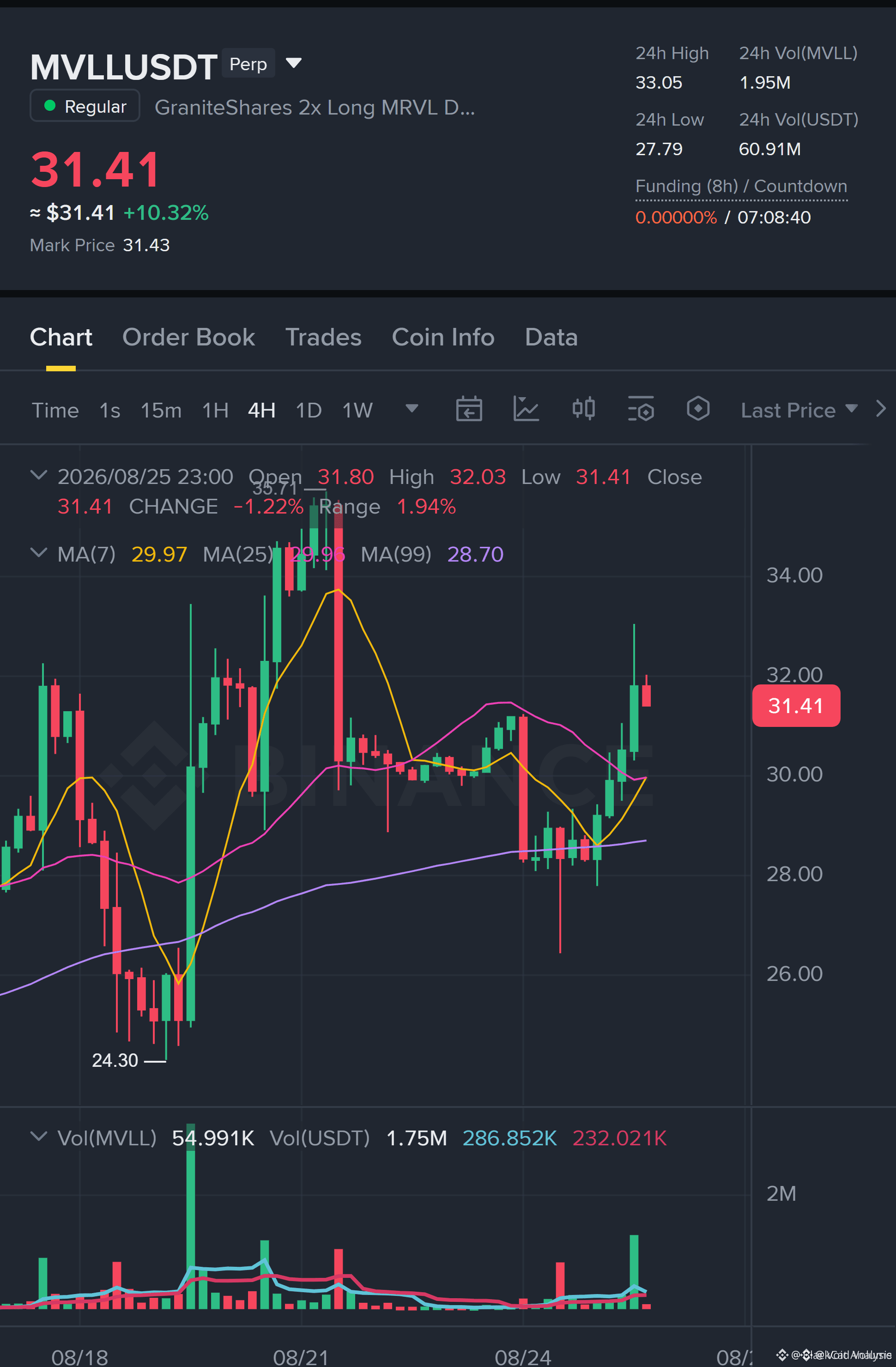Collapse the MA indicator legend
The height and width of the screenshot is (1367, 896).
[x=38, y=553]
